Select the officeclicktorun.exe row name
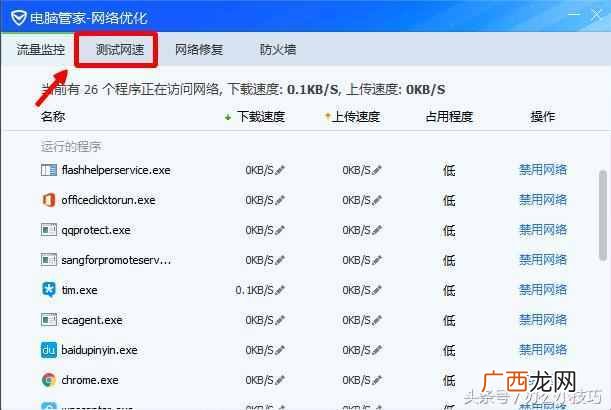This screenshot has height=410, width=611. pyautogui.click(x=108, y=200)
